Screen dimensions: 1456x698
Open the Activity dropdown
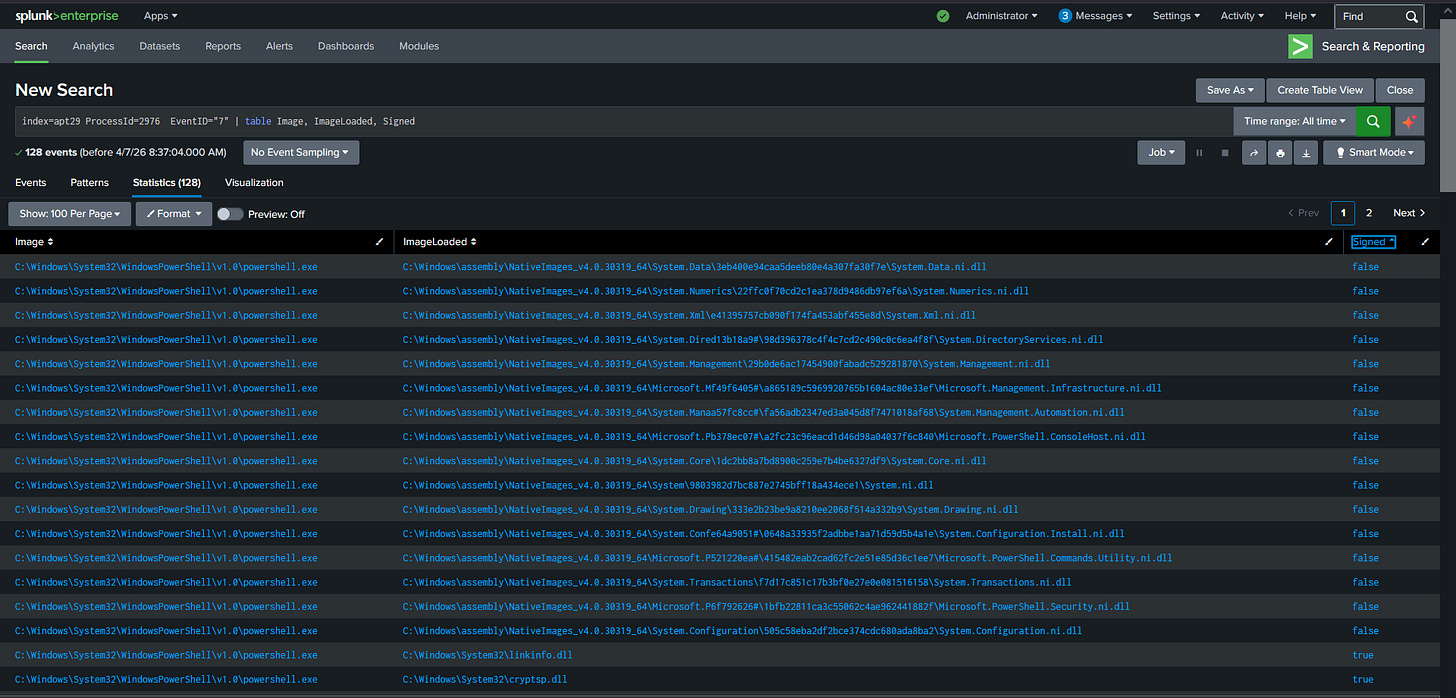click(x=1242, y=16)
